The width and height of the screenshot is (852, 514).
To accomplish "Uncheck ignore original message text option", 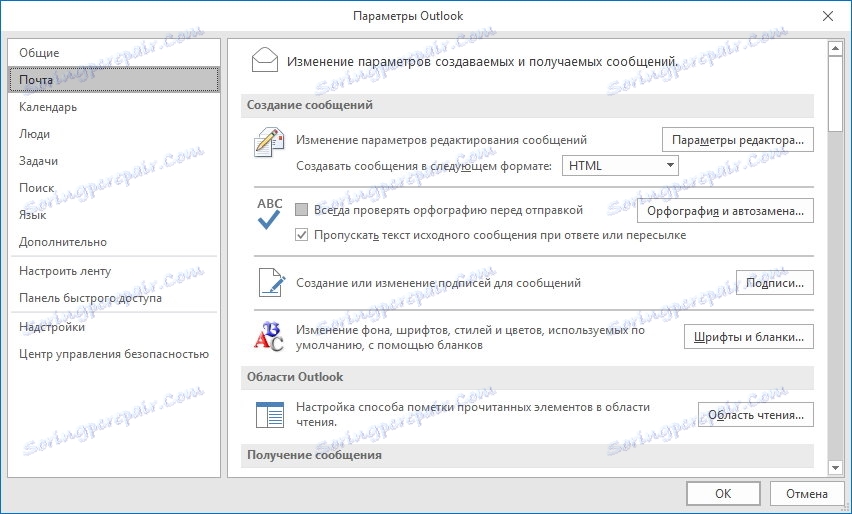I will coord(303,235).
